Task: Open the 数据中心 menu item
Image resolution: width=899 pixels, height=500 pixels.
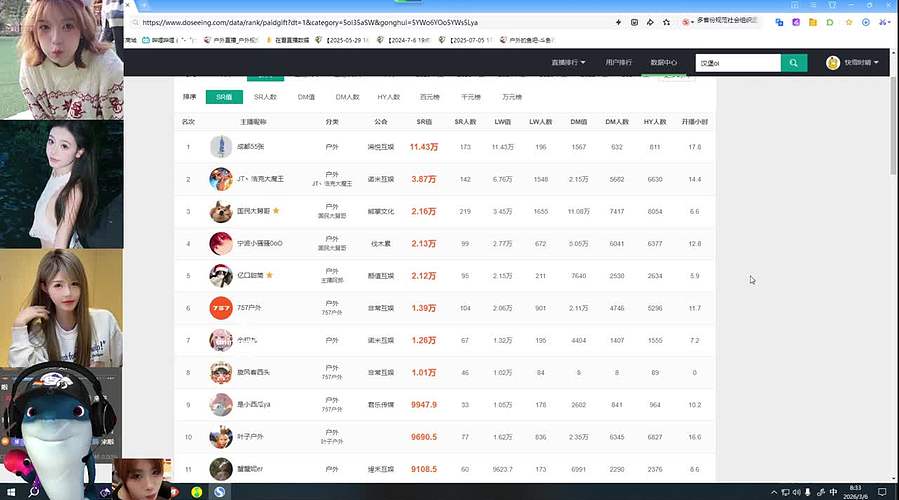Action: pyautogui.click(x=663, y=62)
